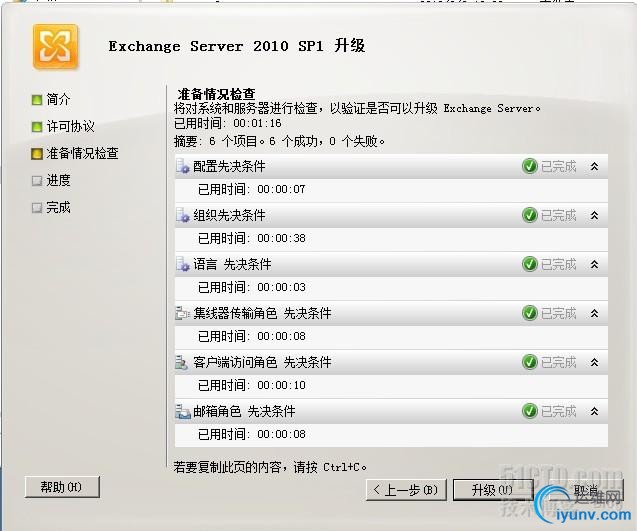Click the 语言 先决条件 header text
Viewport: 637px width, 531px height.
[232, 264]
